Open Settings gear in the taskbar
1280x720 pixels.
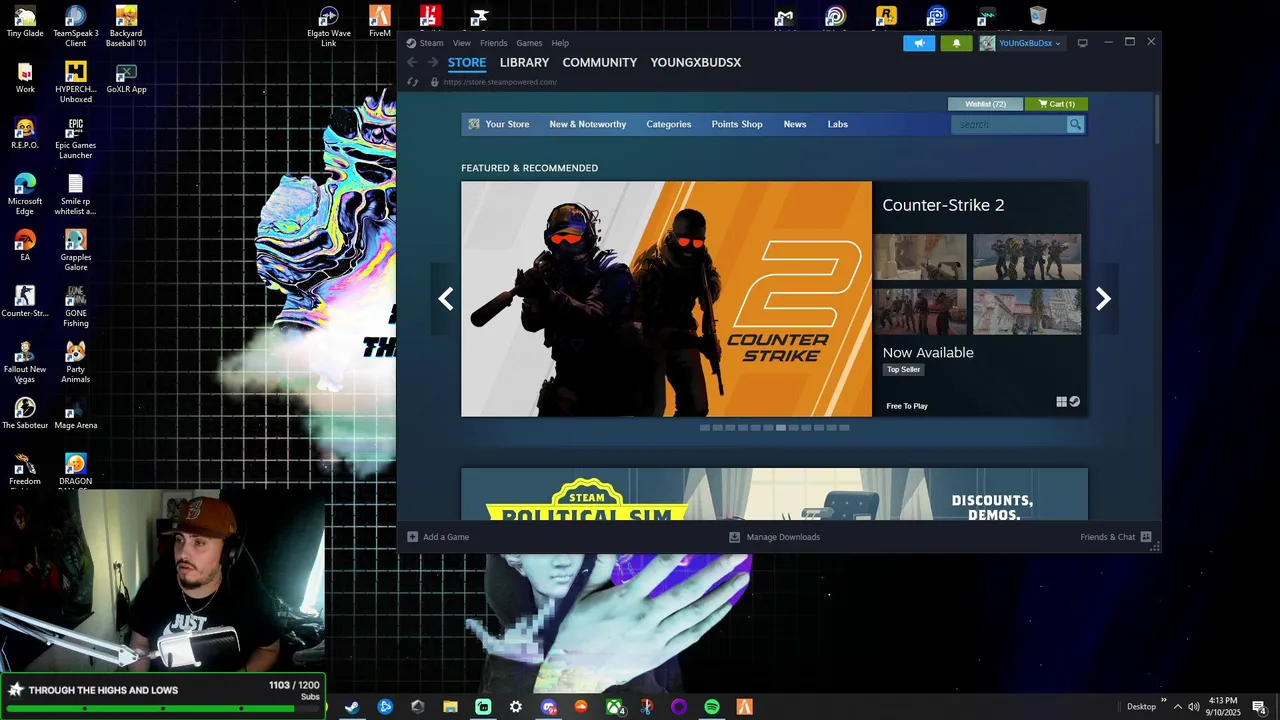coord(516,707)
